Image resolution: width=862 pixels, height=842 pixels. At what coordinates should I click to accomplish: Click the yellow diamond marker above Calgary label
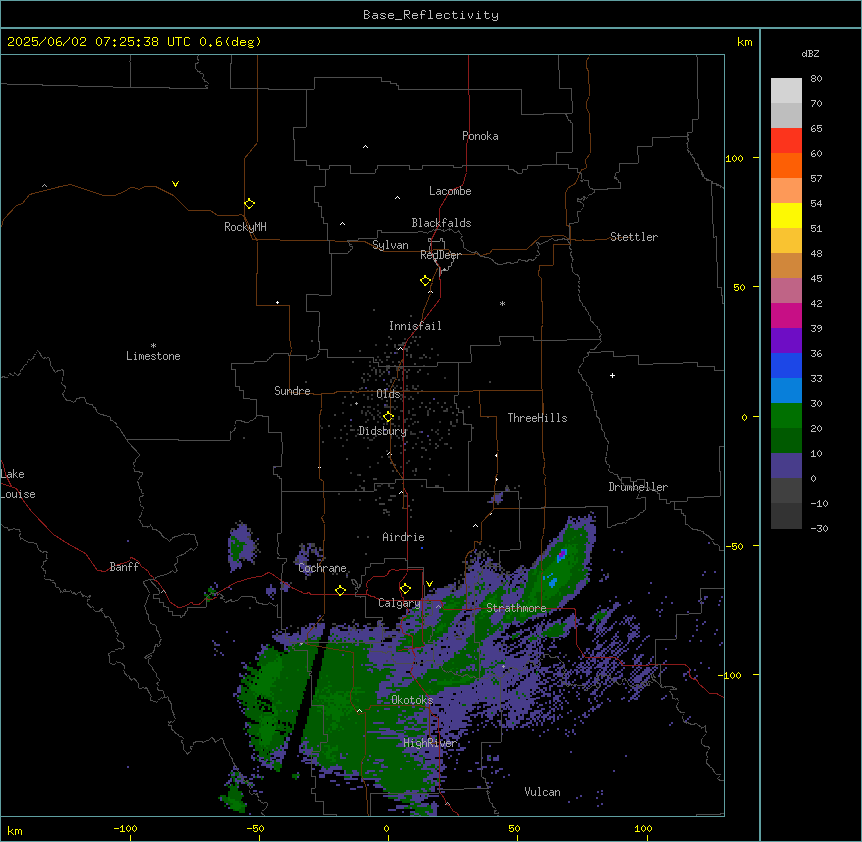coord(405,589)
